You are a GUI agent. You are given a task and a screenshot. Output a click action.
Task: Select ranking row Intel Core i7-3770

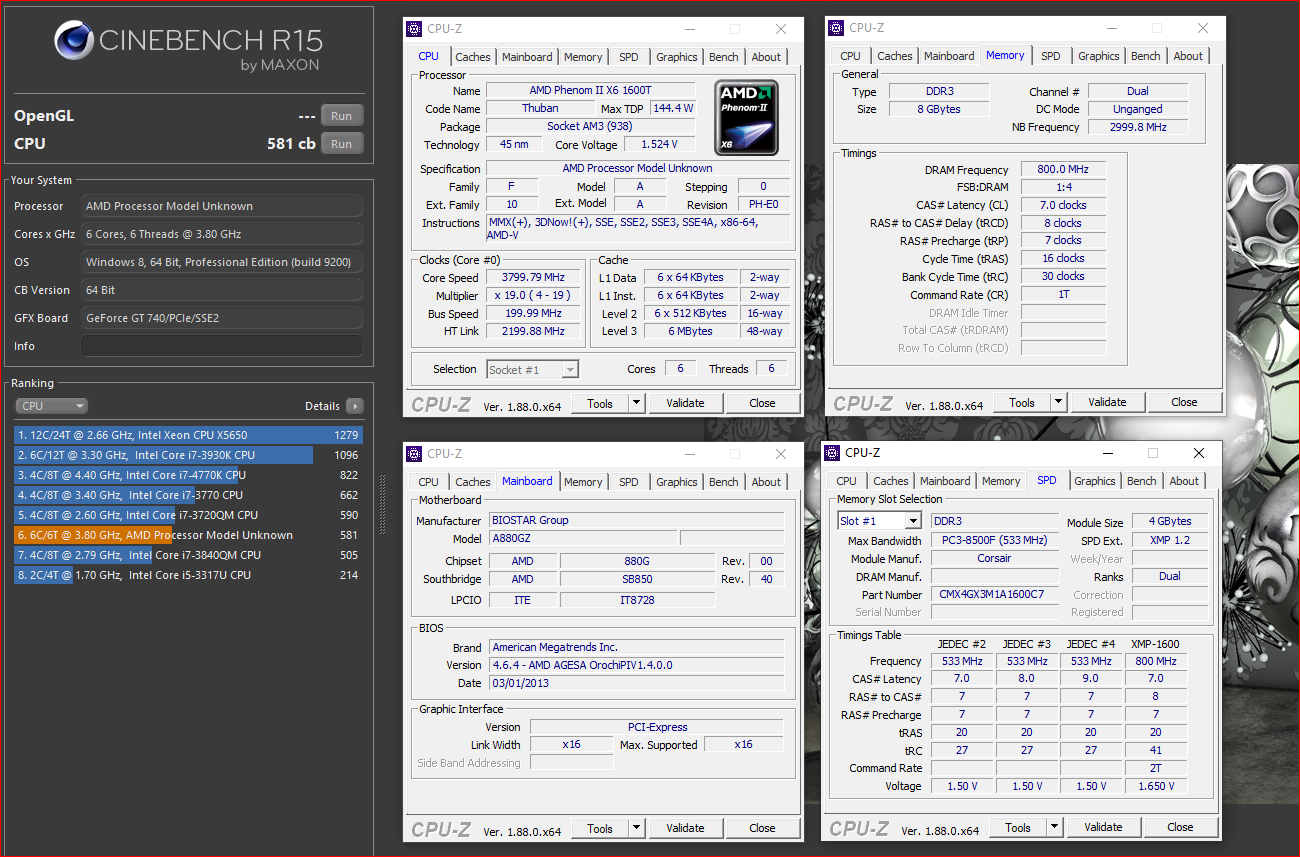[x=188, y=495]
